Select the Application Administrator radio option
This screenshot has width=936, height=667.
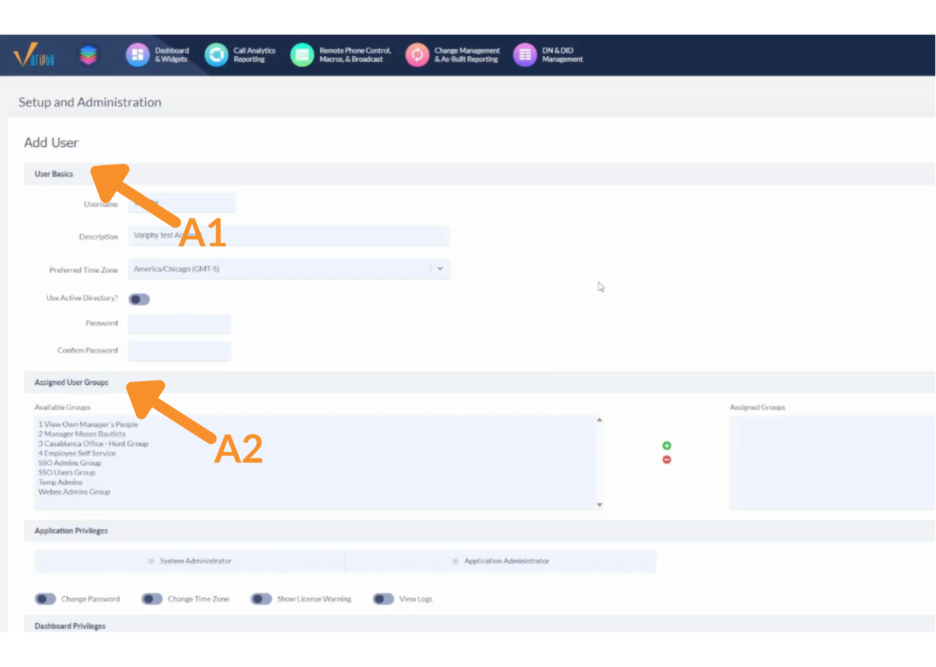tap(456, 562)
